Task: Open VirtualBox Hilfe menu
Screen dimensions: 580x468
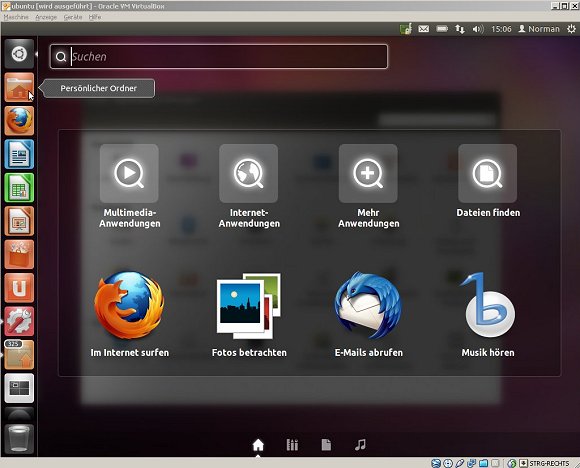Action: pyautogui.click(x=95, y=17)
